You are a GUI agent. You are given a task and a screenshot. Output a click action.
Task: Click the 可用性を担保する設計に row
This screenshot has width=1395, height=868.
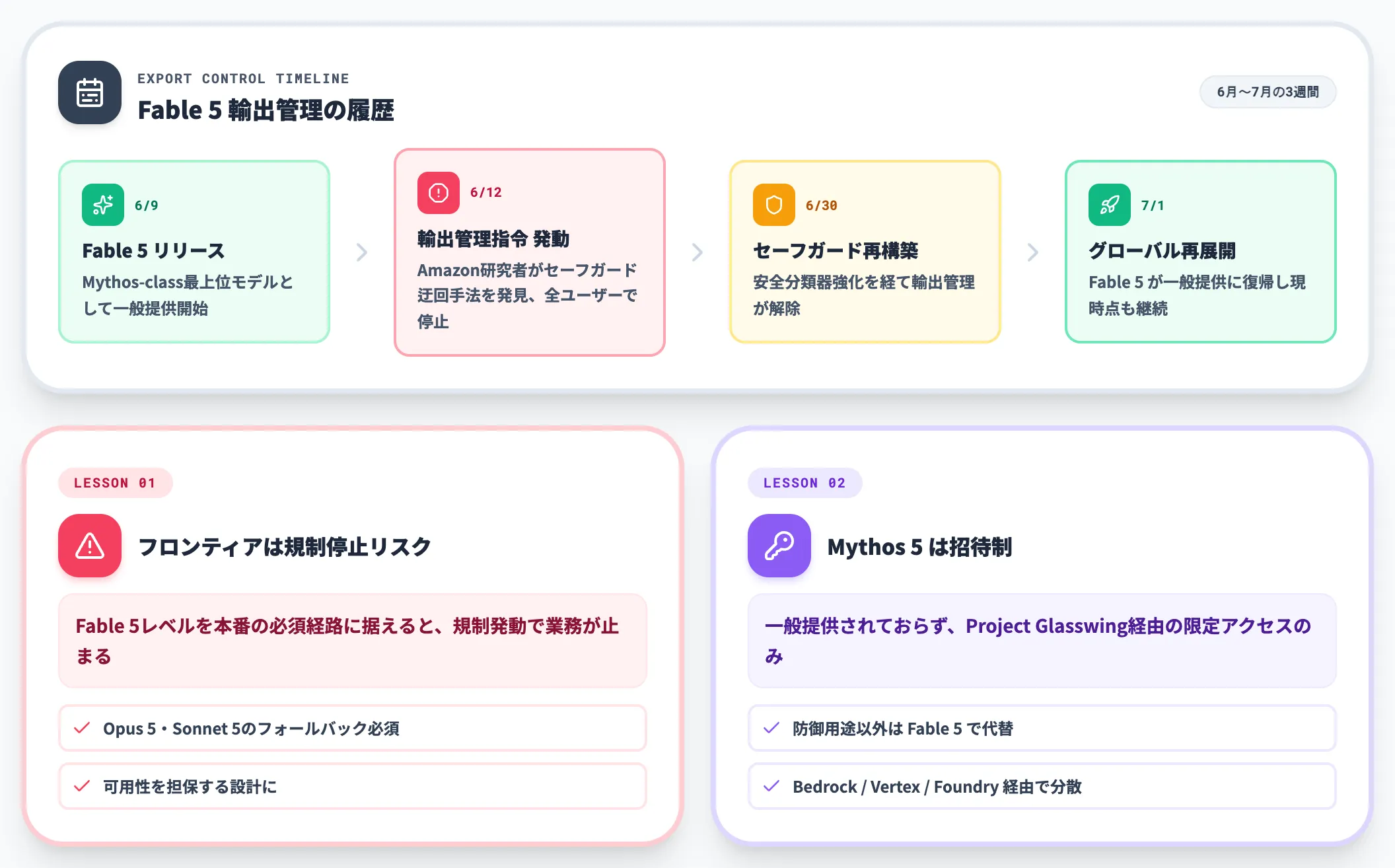353,786
